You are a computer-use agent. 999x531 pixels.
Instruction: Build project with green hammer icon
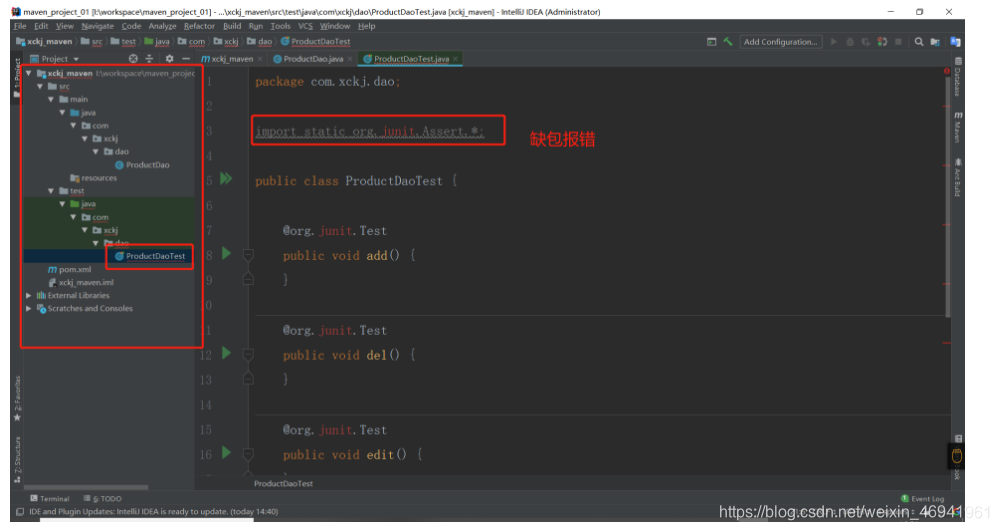(728, 41)
